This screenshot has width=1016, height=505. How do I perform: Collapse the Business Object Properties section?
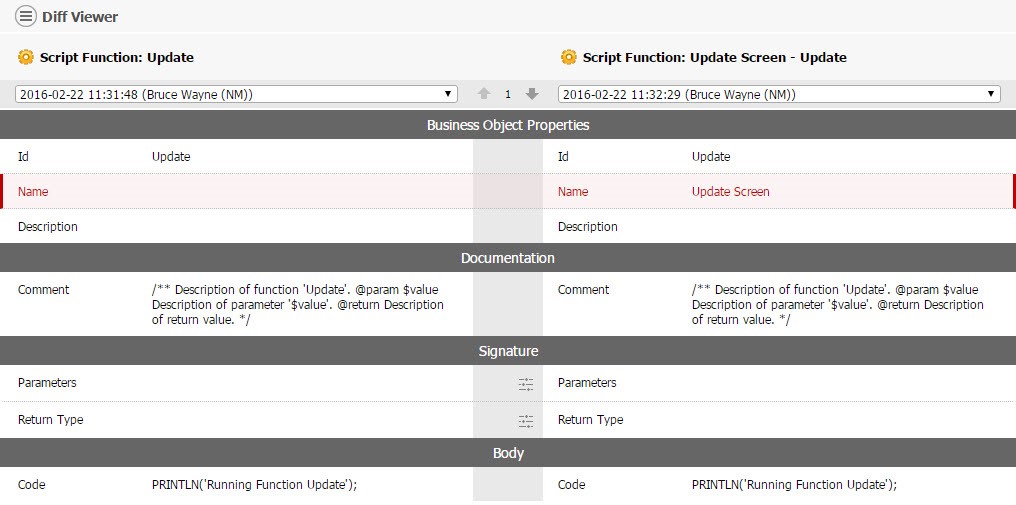(x=508, y=125)
